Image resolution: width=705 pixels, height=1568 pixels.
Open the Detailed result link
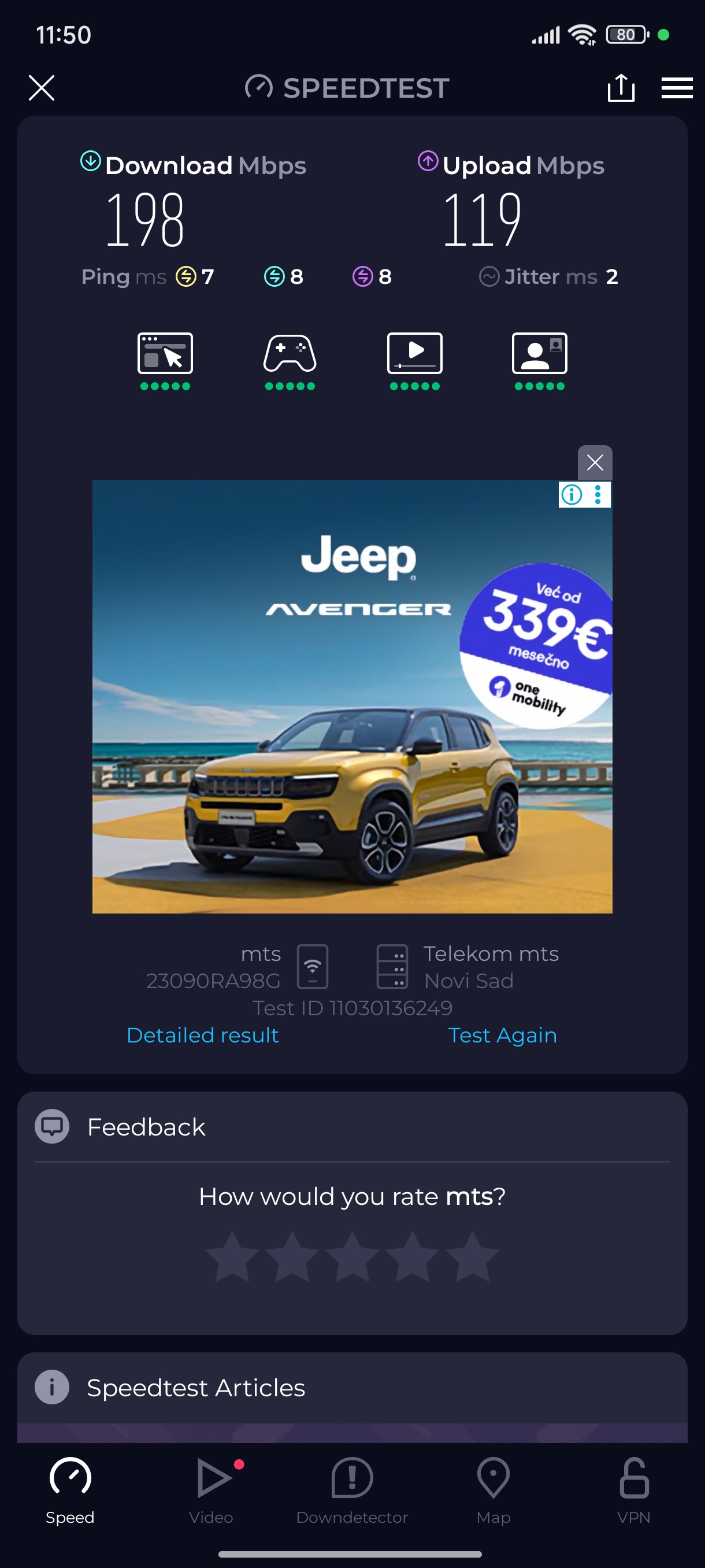click(203, 1036)
